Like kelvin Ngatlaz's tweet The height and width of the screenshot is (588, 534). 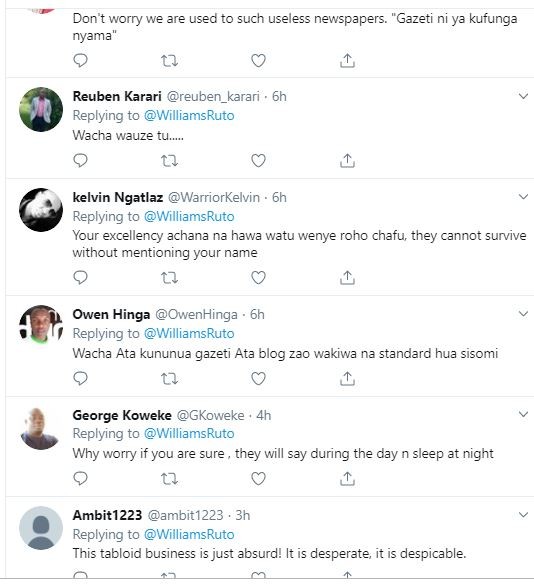tap(258, 278)
